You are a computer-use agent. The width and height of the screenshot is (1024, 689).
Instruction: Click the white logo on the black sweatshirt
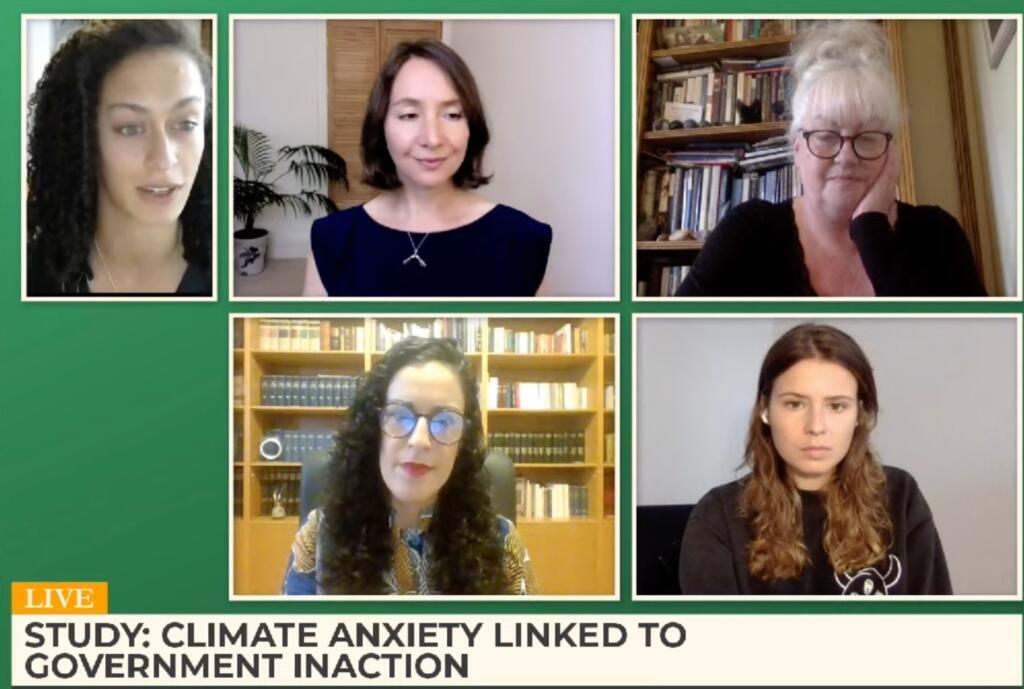[x=871, y=577]
